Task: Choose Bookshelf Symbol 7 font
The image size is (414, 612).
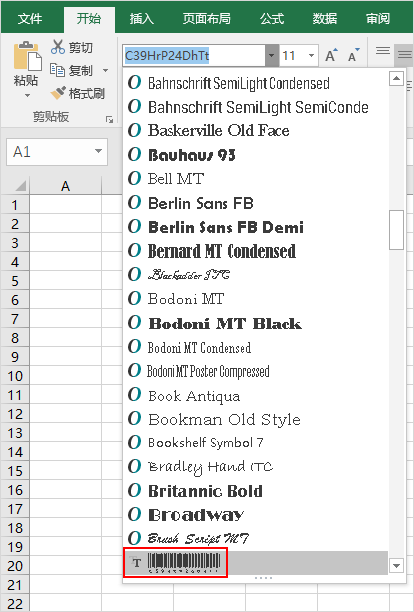Action: click(x=256, y=442)
